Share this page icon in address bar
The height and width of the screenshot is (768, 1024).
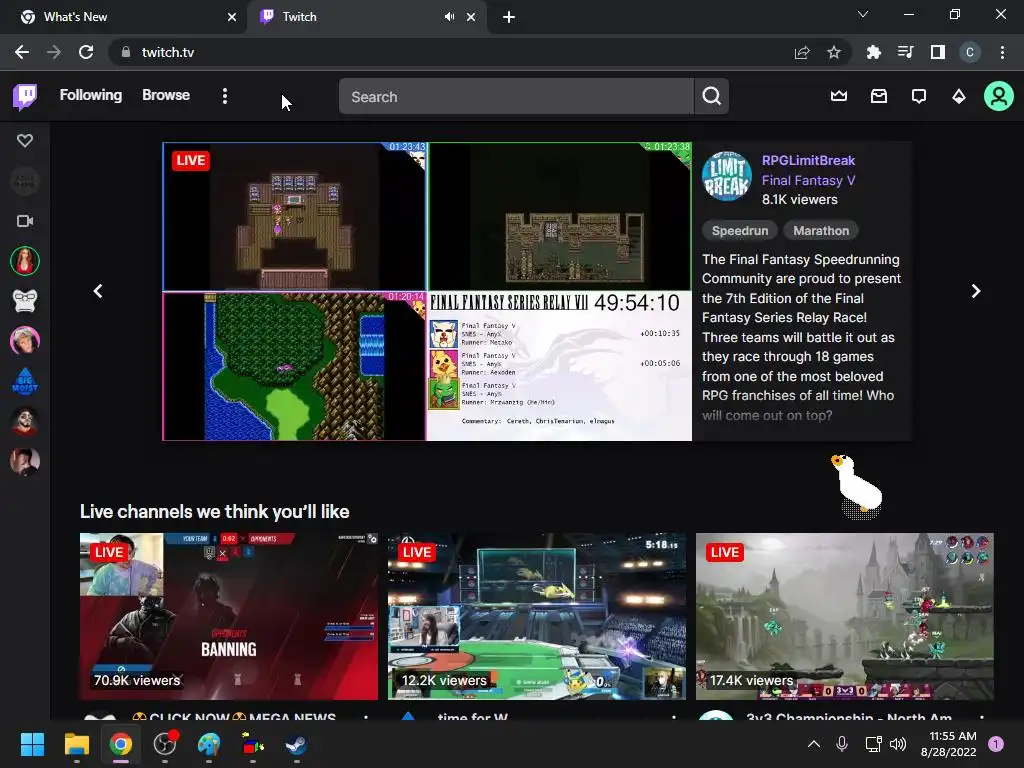(802, 52)
